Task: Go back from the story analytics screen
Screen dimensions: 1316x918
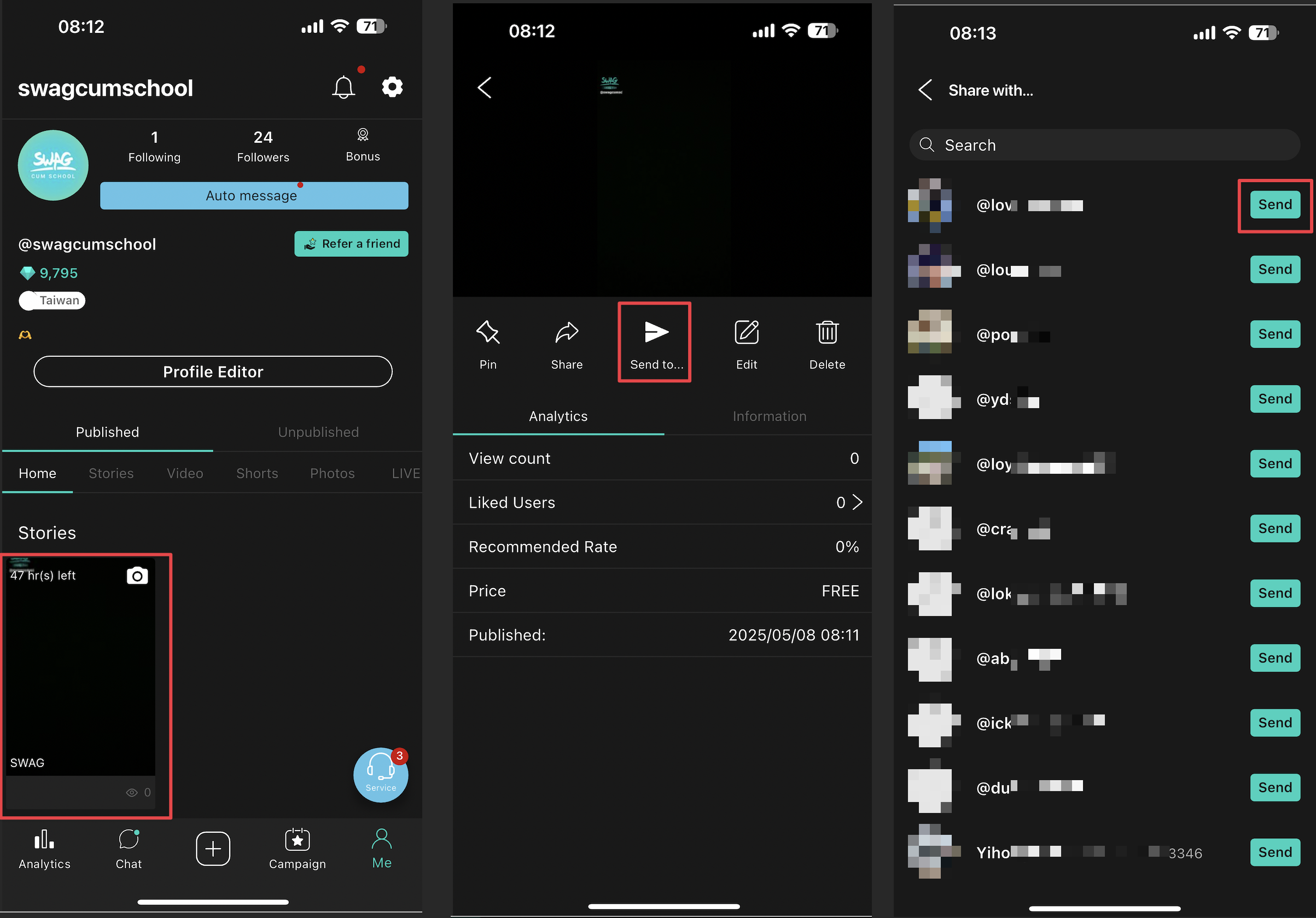Action: click(484, 88)
